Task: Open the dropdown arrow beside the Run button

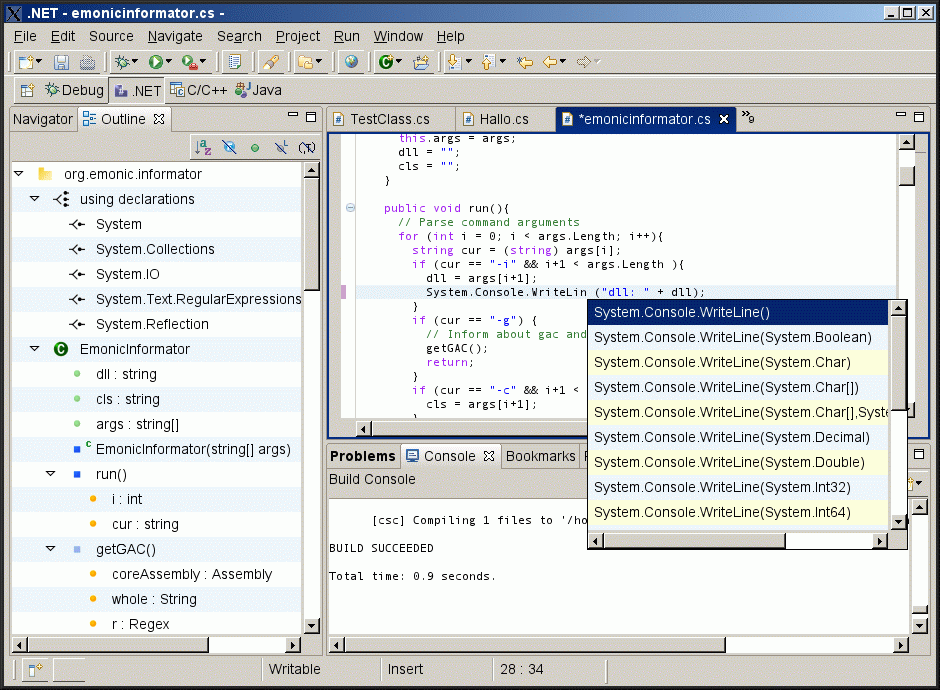Action: pos(171,62)
